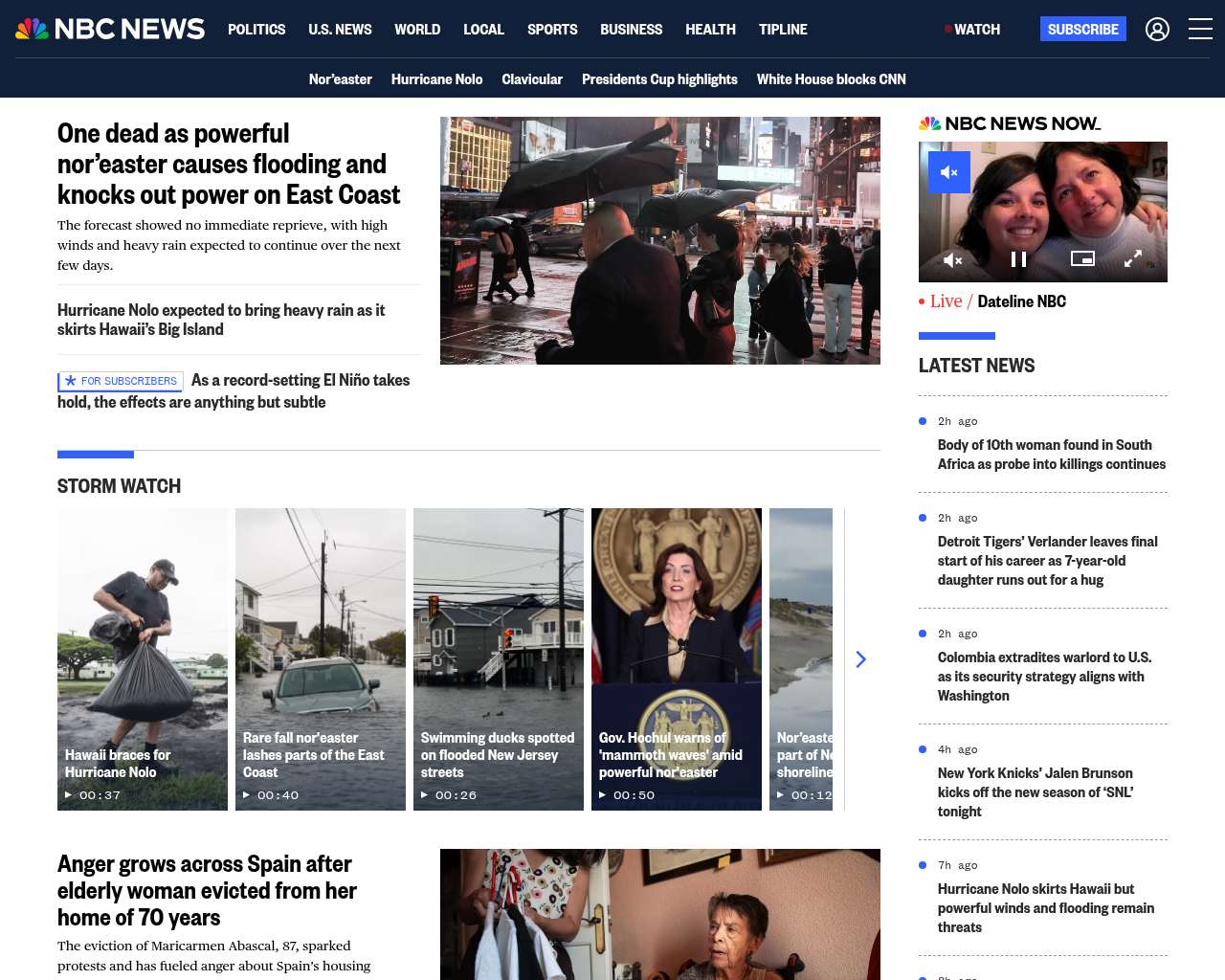
Task: Pause the live Dateline NBC stream
Action: coord(1019,259)
